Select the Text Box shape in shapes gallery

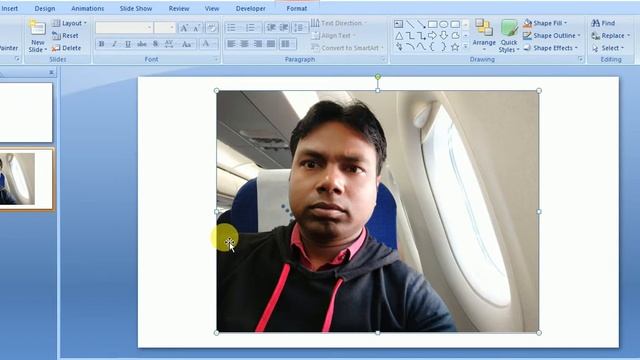(x=398, y=24)
